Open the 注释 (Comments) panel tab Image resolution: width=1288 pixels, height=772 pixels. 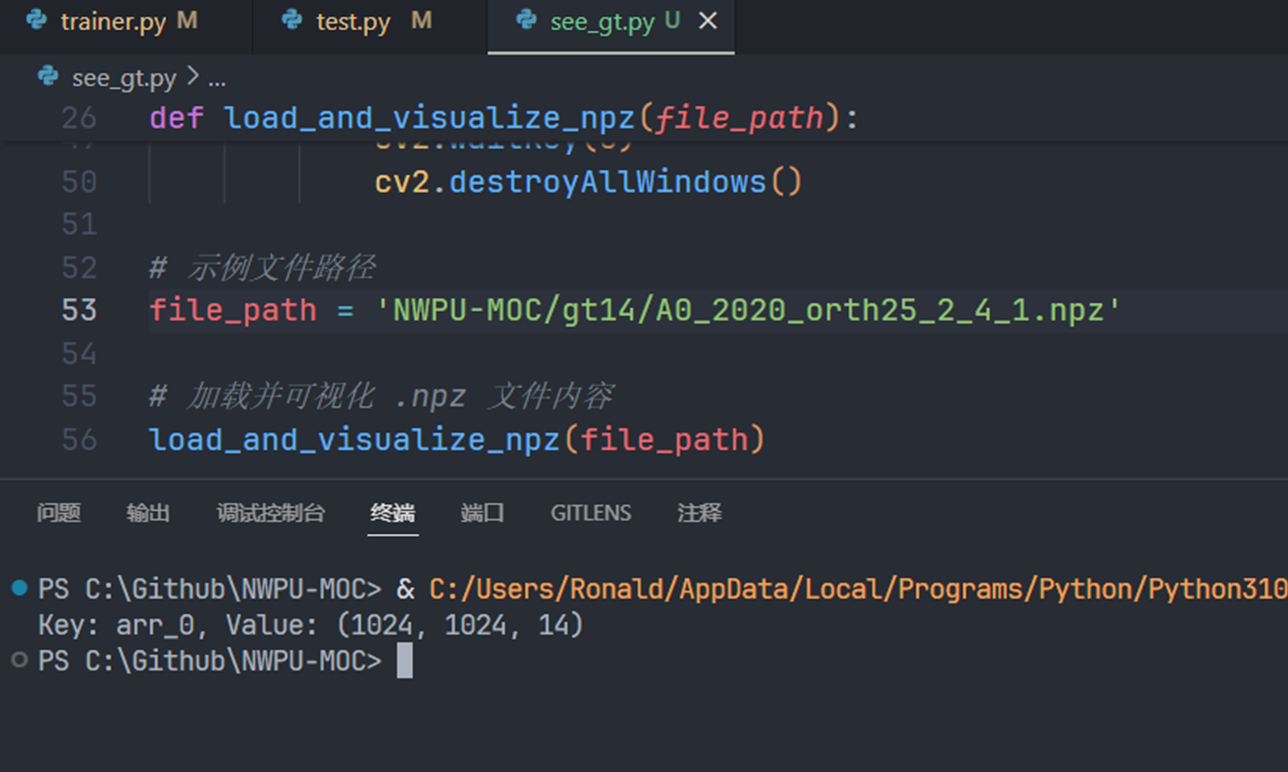[699, 513]
